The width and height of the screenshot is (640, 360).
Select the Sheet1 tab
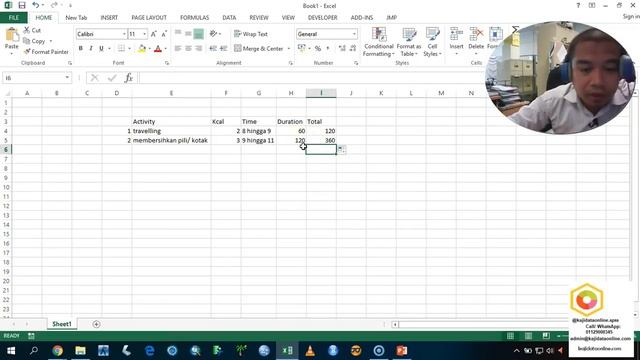point(62,324)
